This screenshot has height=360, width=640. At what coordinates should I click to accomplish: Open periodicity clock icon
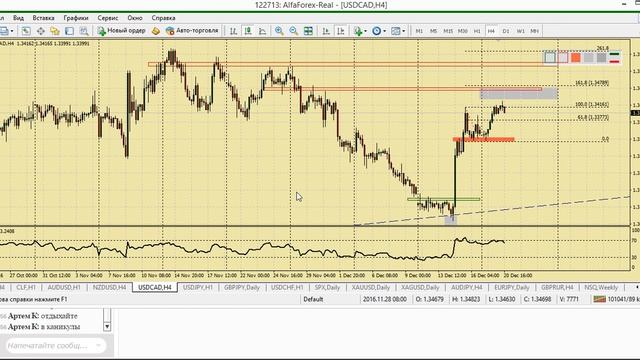[376, 31]
